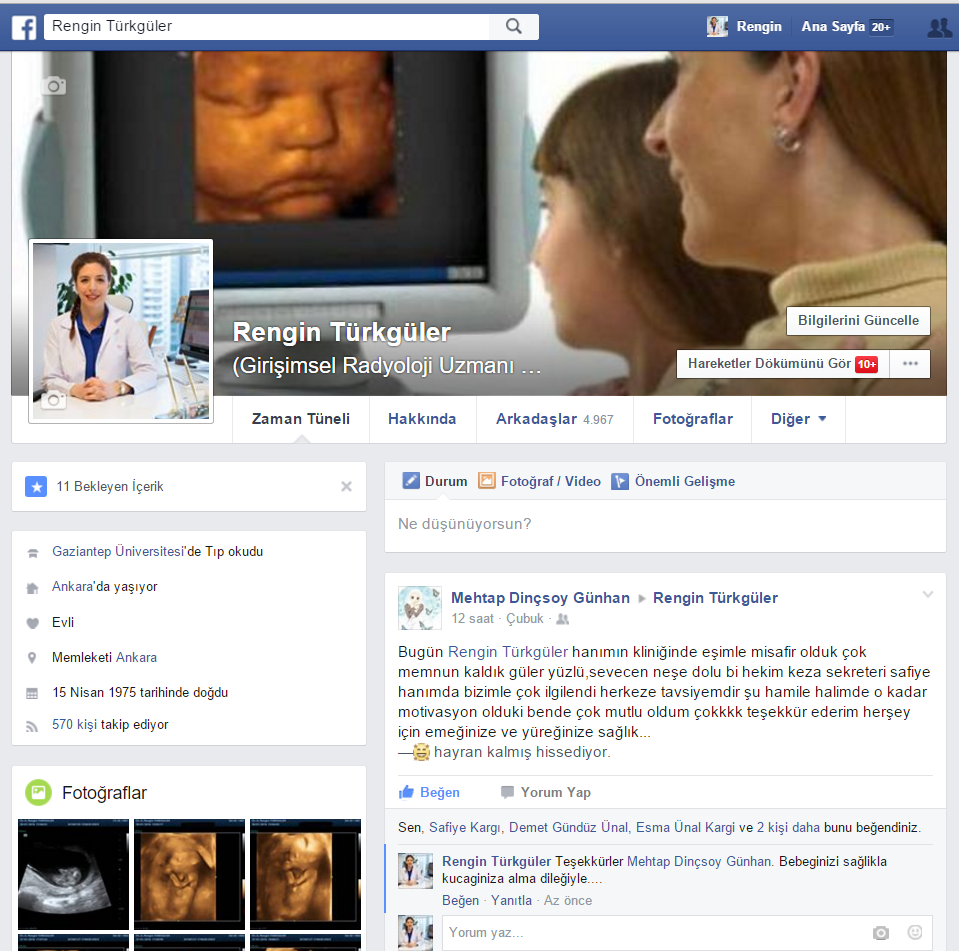Click the Facebook logo icon

point(24,27)
